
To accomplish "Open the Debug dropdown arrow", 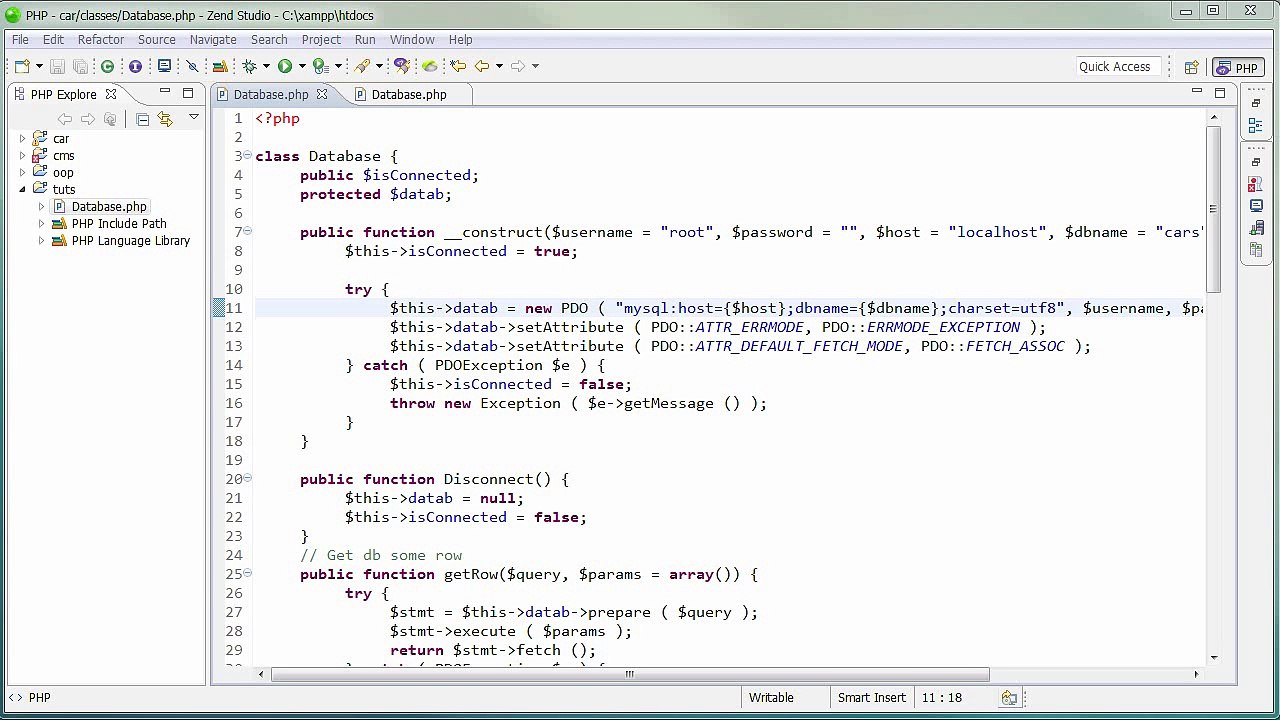I will [266, 67].
